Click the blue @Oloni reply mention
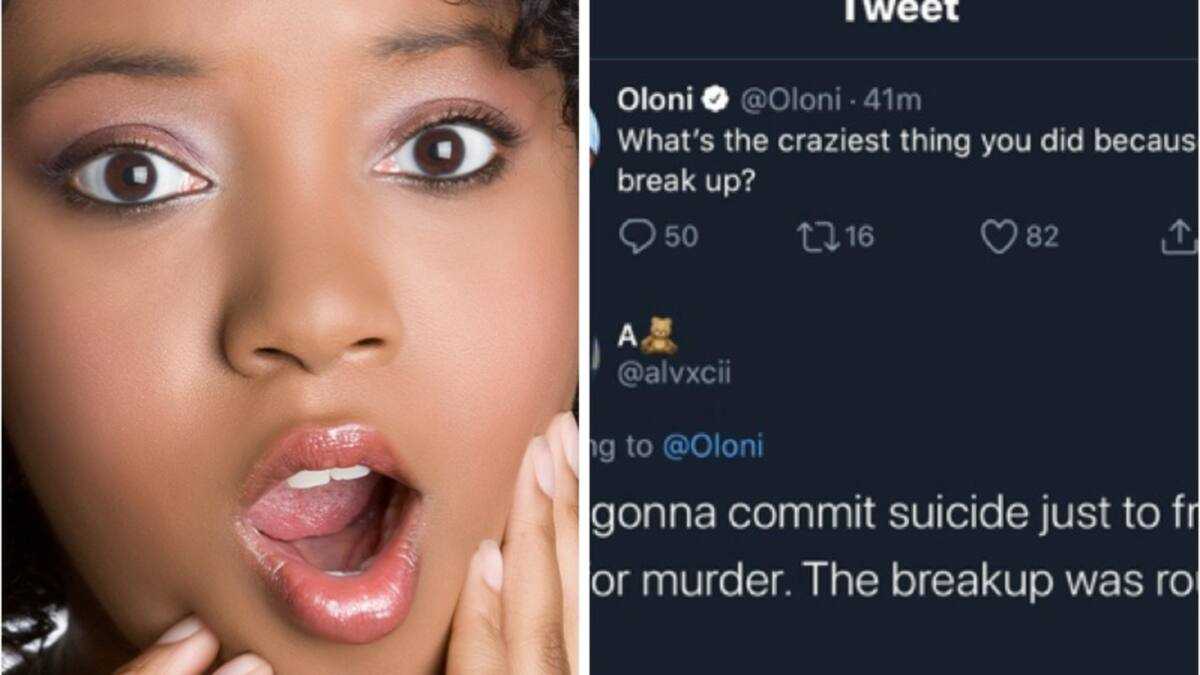The image size is (1200, 675). (713, 446)
